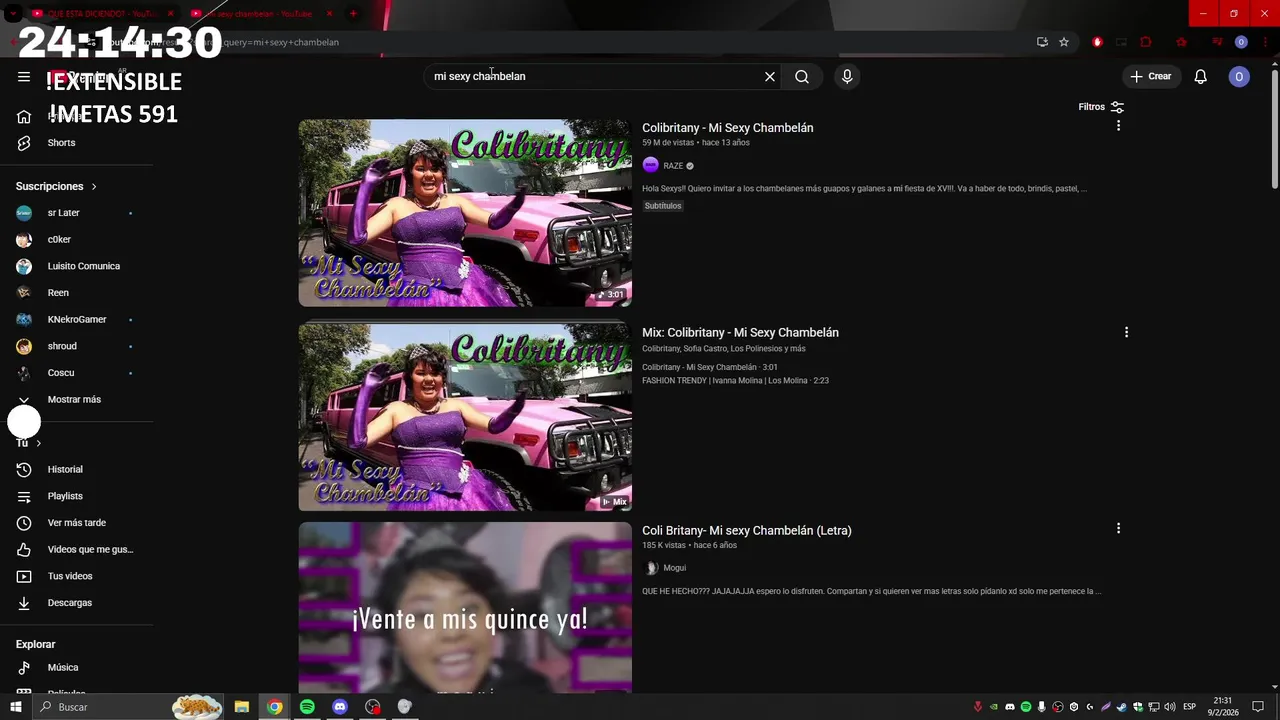Open Chrome from taskbar
1280x720 pixels.
click(x=274, y=707)
